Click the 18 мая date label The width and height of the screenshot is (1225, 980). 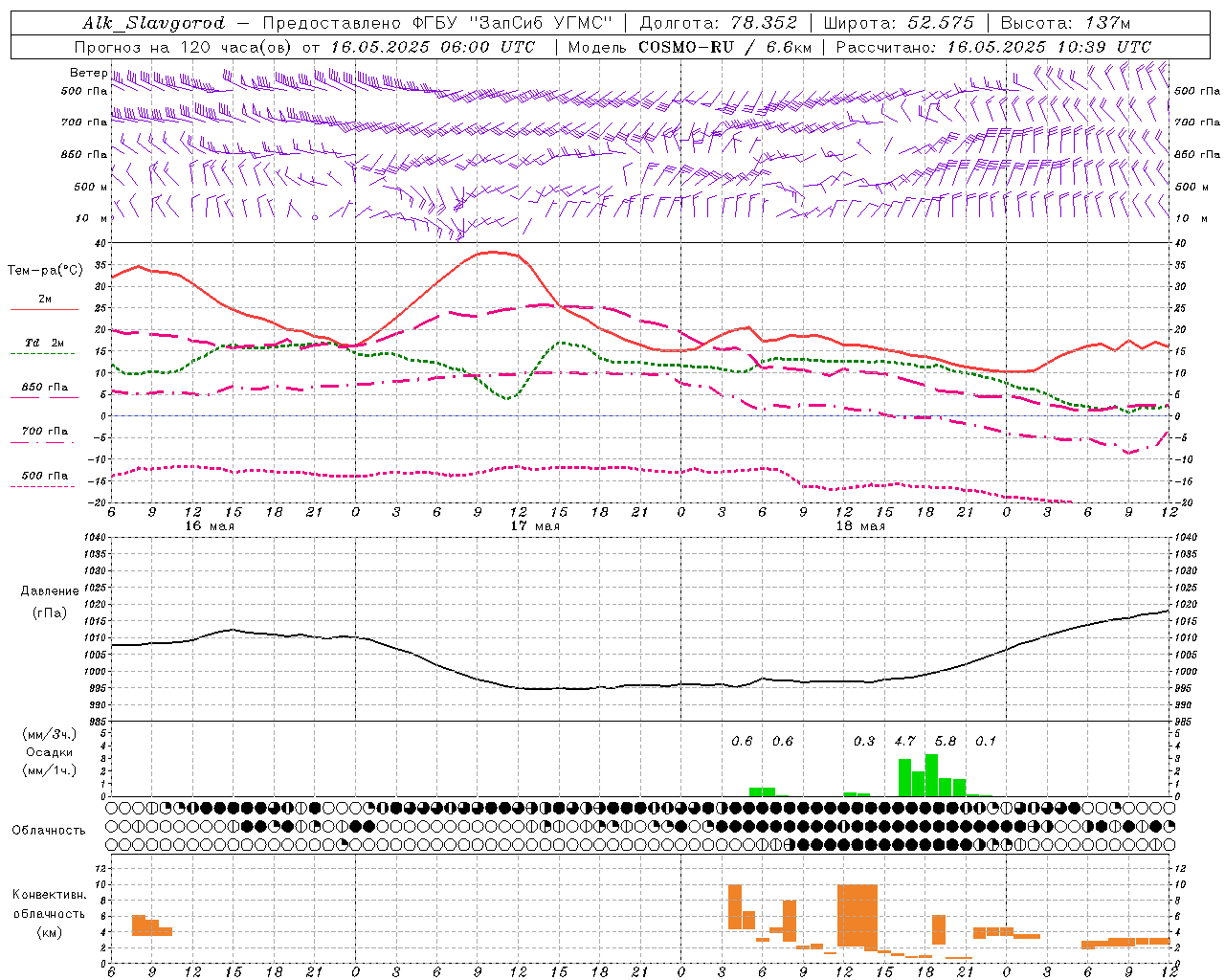click(860, 526)
